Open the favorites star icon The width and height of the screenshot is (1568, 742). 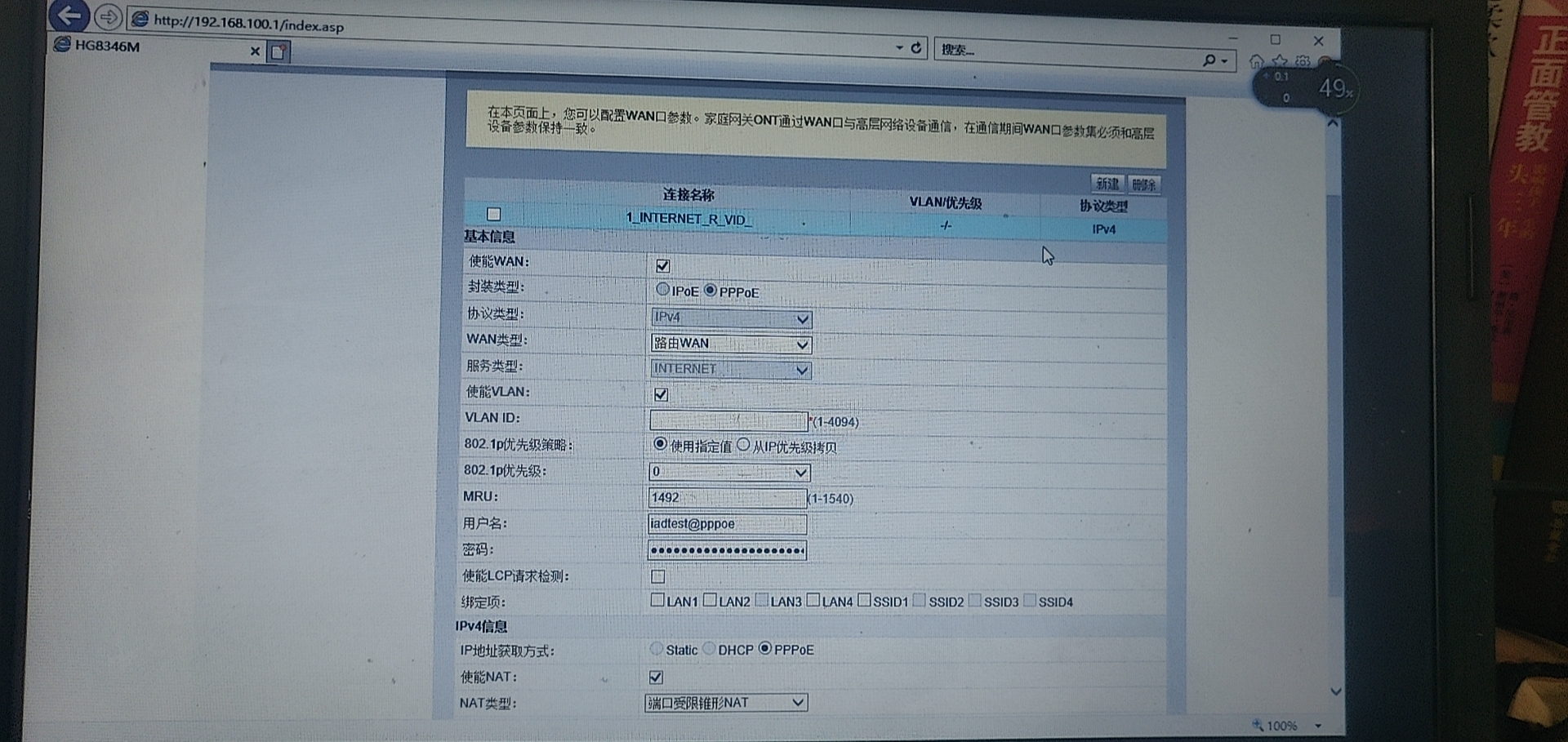tap(1280, 61)
